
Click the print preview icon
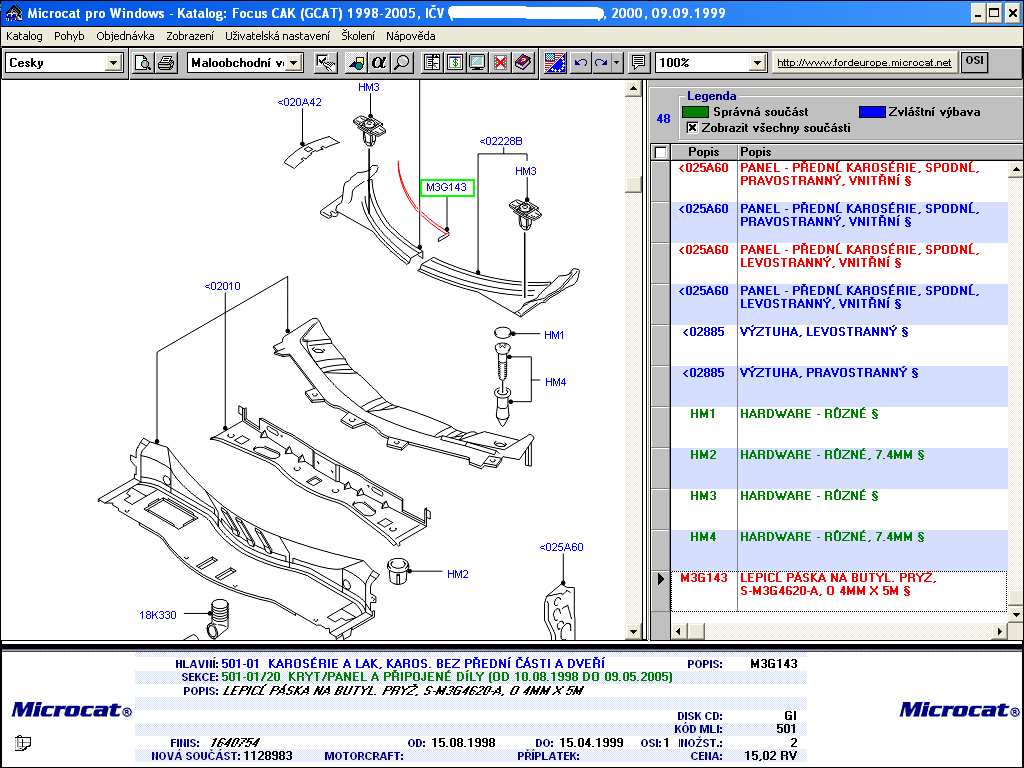point(143,63)
